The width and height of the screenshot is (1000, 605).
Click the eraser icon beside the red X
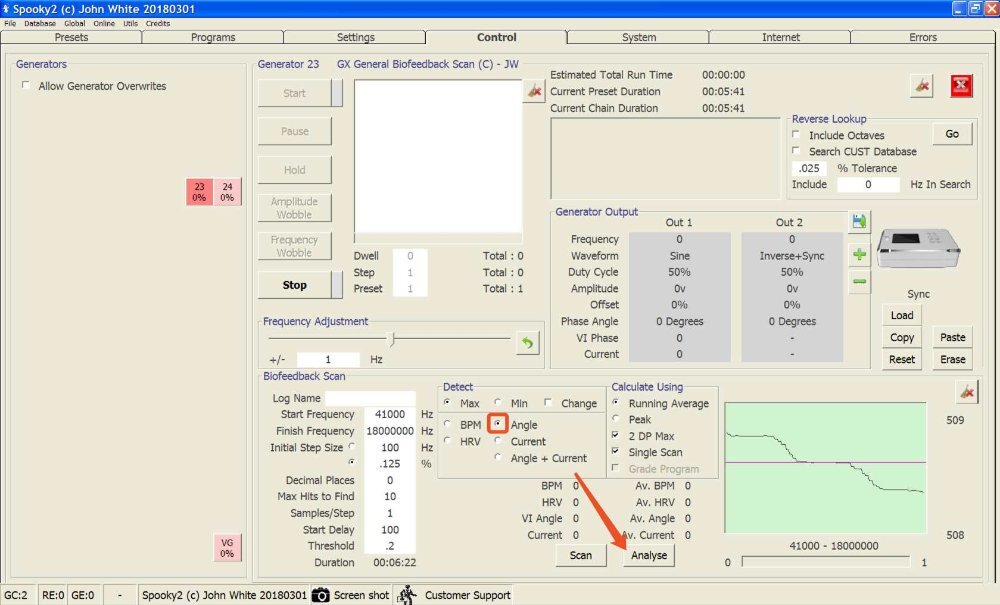click(x=922, y=85)
